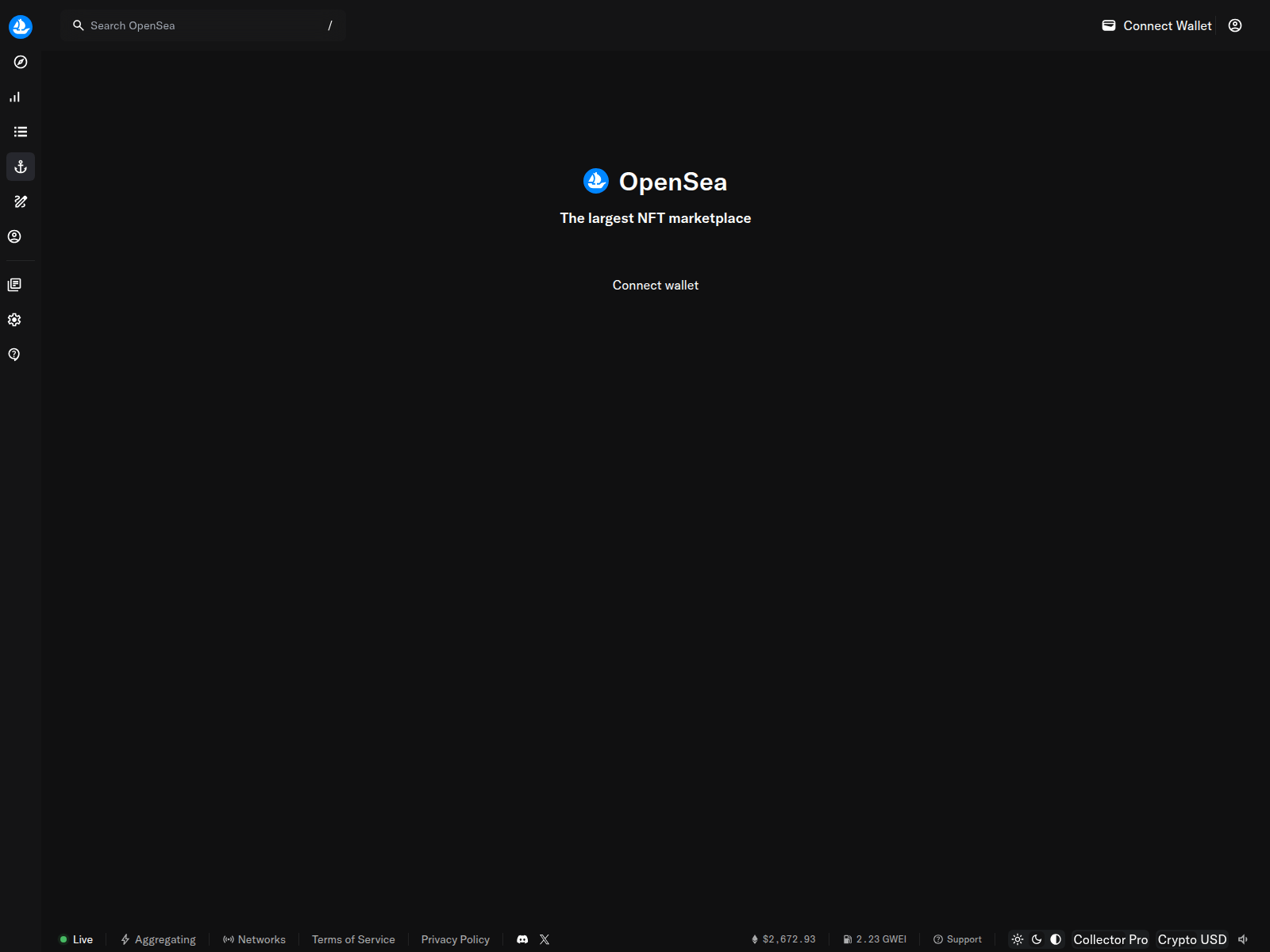
Task: Switch to light theme sun icon
Action: tap(1018, 939)
